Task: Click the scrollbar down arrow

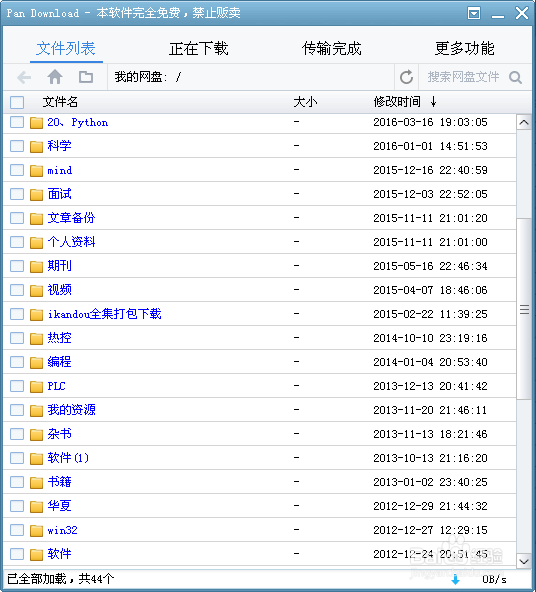Action: (524, 561)
